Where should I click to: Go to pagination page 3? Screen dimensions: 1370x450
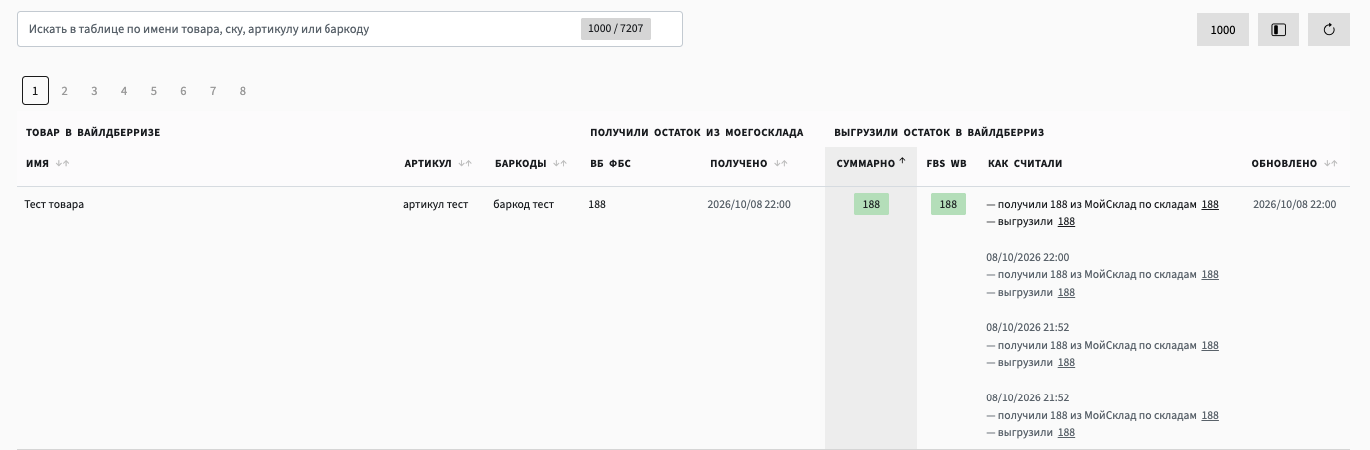[94, 91]
